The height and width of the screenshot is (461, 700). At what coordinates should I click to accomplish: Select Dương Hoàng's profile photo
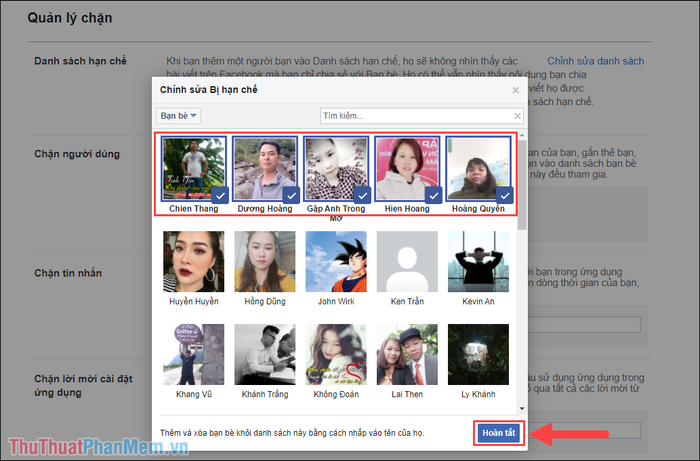point(265,168)
